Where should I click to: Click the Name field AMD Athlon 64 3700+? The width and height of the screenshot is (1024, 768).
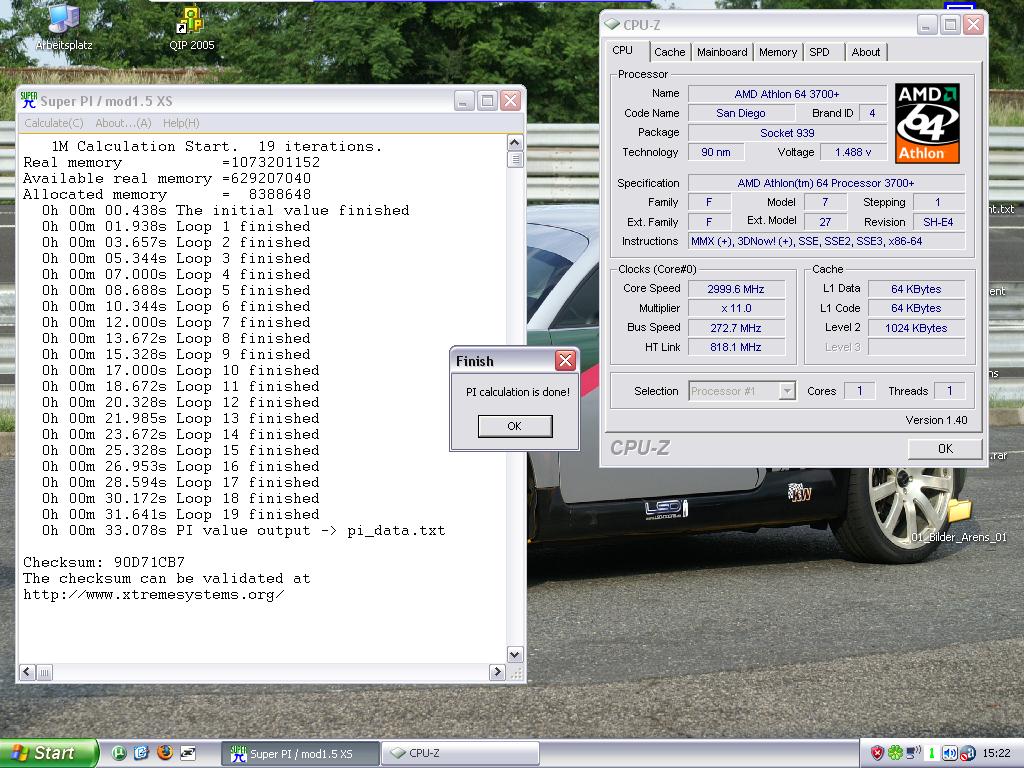pos(787,94)
